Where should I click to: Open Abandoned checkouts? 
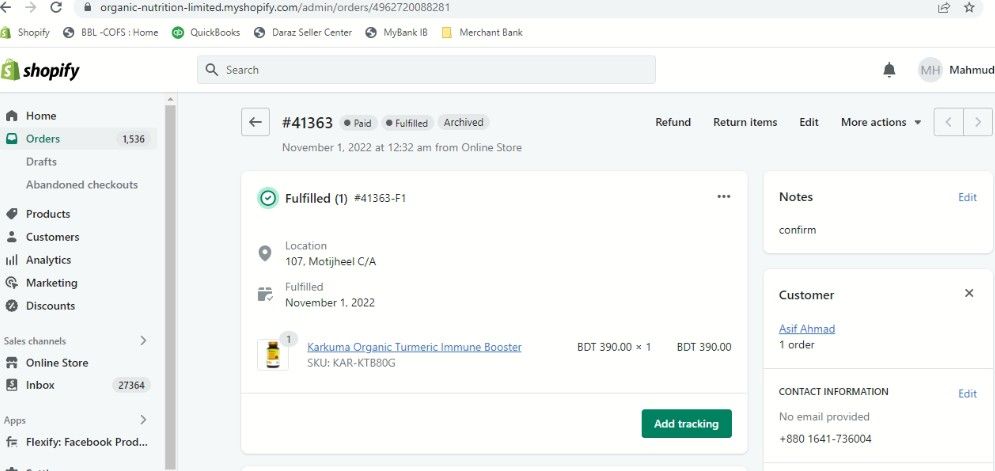pyautogui.click(x=82, y=185)
